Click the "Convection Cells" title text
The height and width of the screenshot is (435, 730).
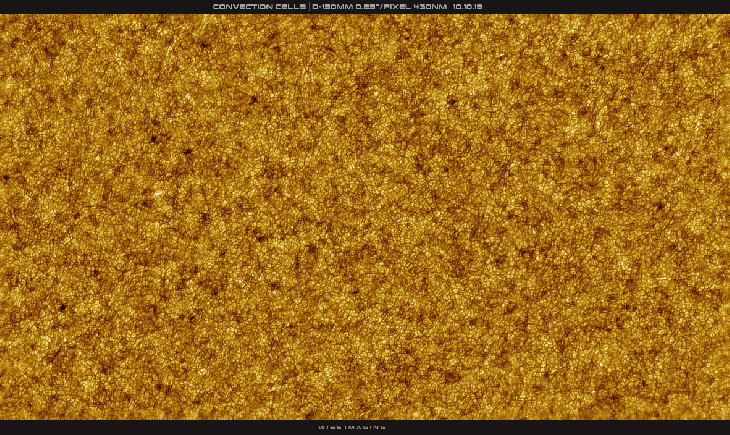tap(259, 7)
